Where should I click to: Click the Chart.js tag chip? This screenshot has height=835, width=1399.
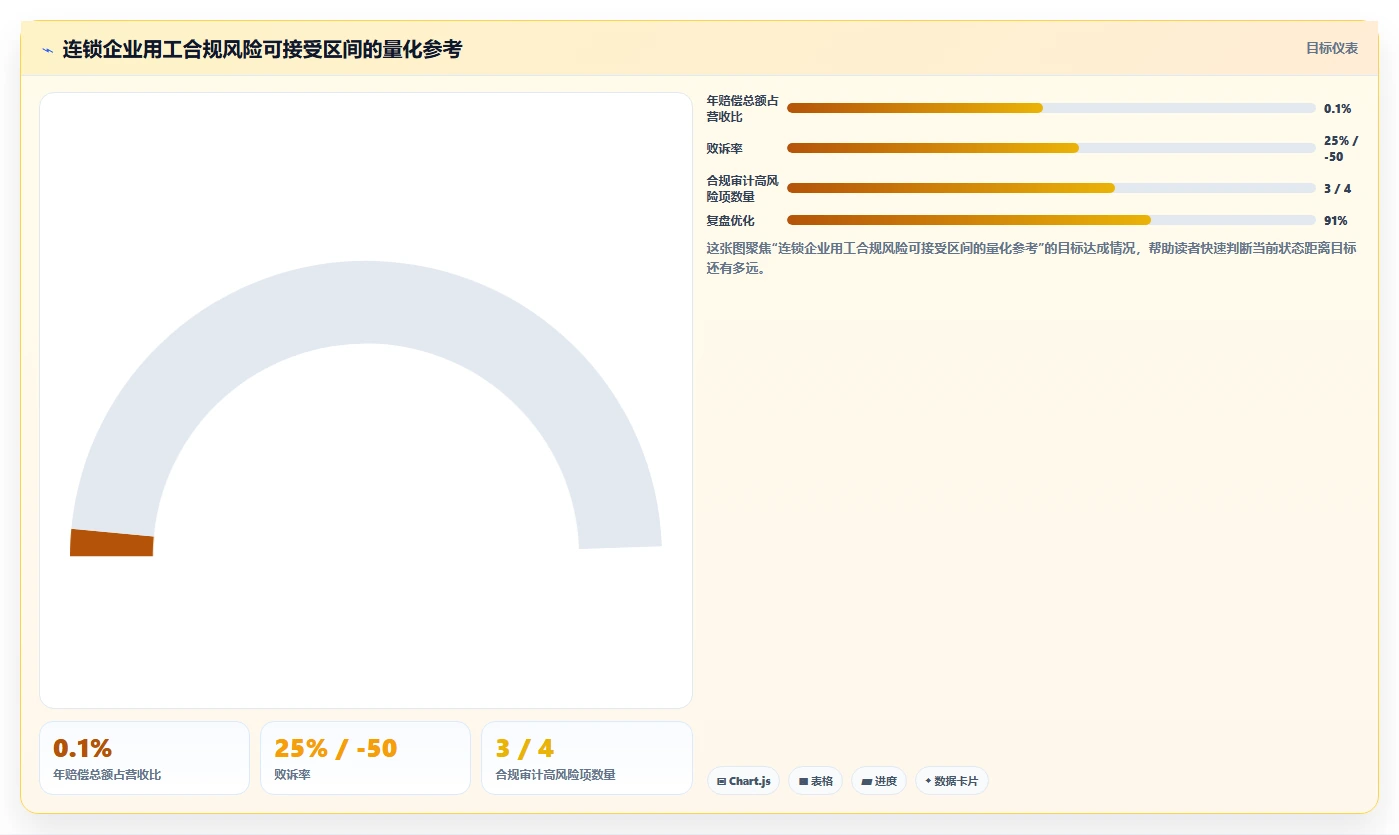coord(743,781)
